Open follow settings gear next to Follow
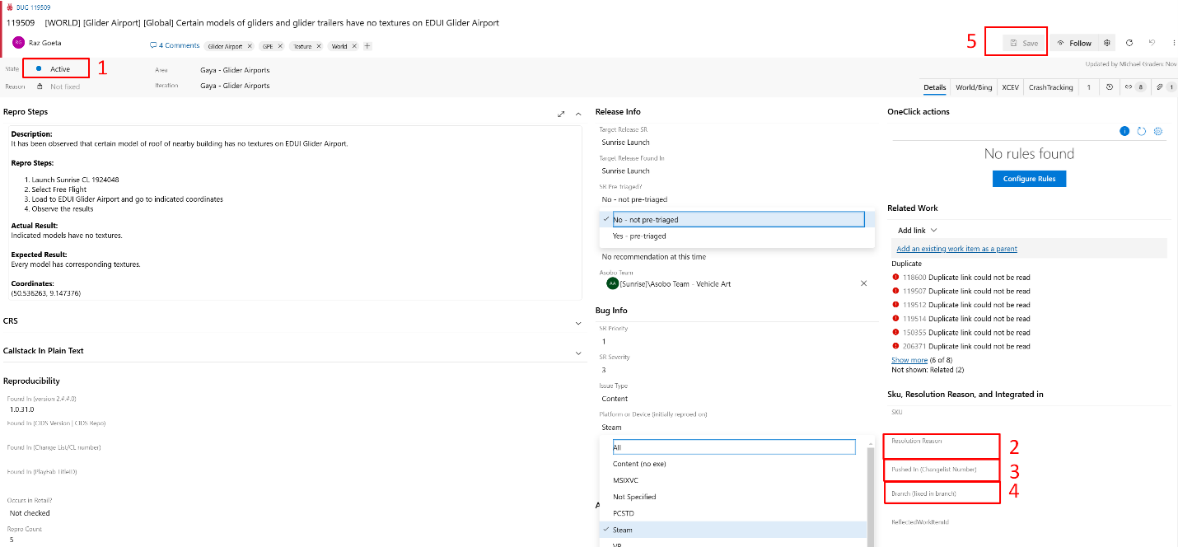Screen dimensions: 1178x547 pyautogui.click(x=1107, y=43)
